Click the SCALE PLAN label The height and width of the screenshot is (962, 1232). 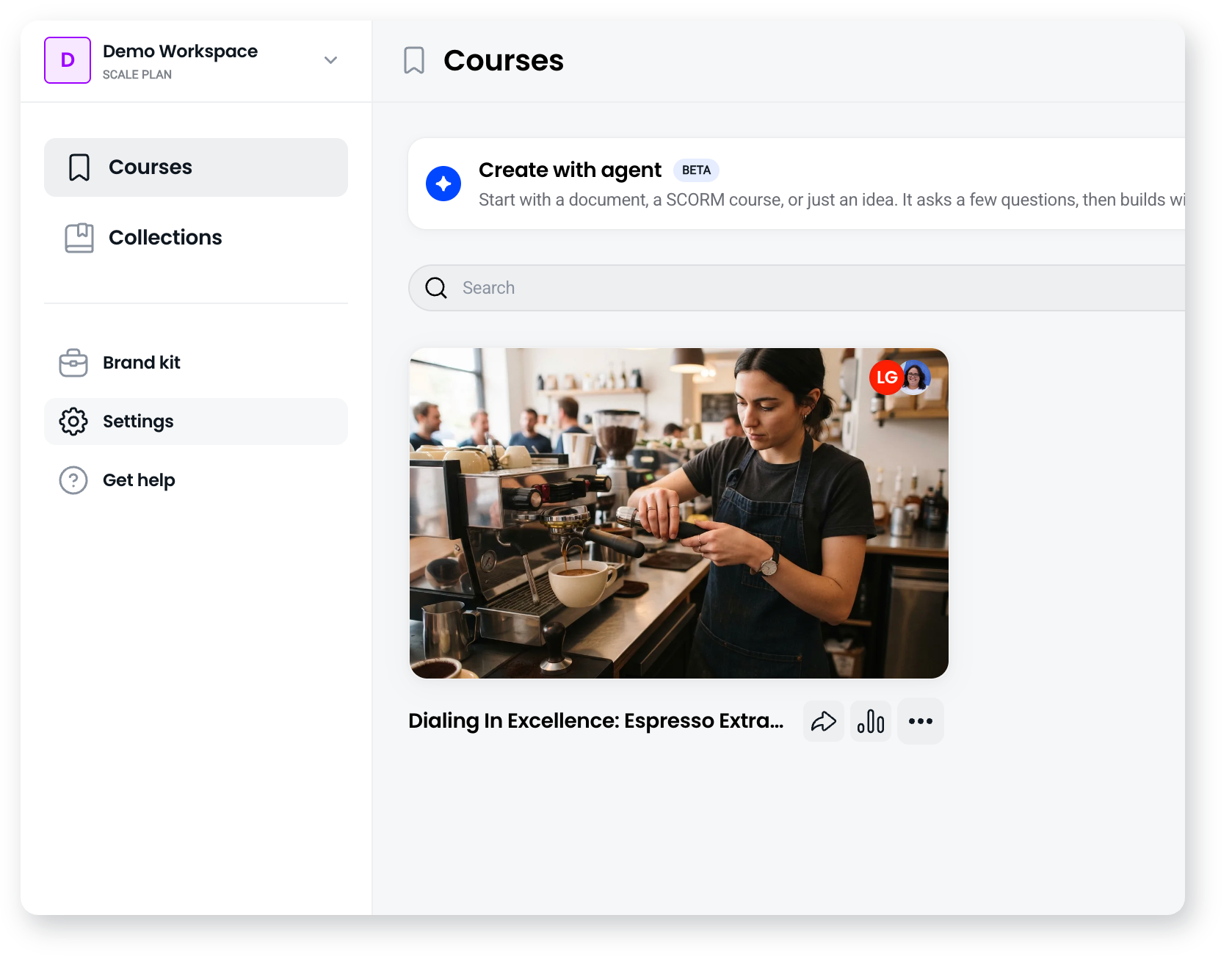click(x=137, y=75)
